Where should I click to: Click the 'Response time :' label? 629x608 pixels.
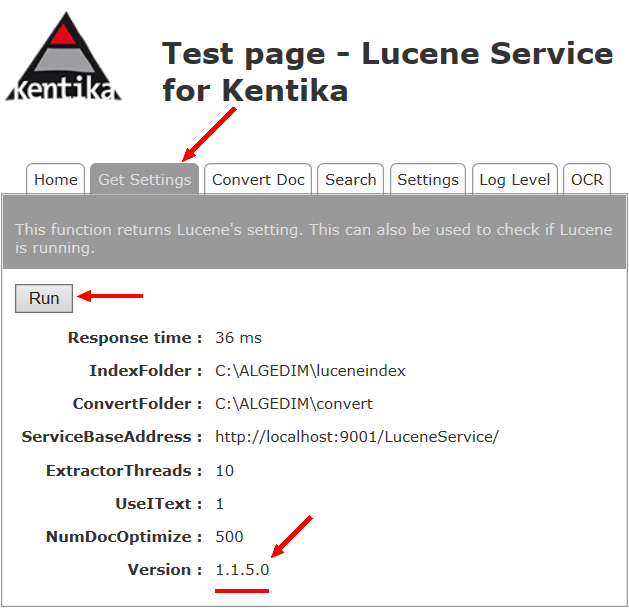tap(135, 338)
